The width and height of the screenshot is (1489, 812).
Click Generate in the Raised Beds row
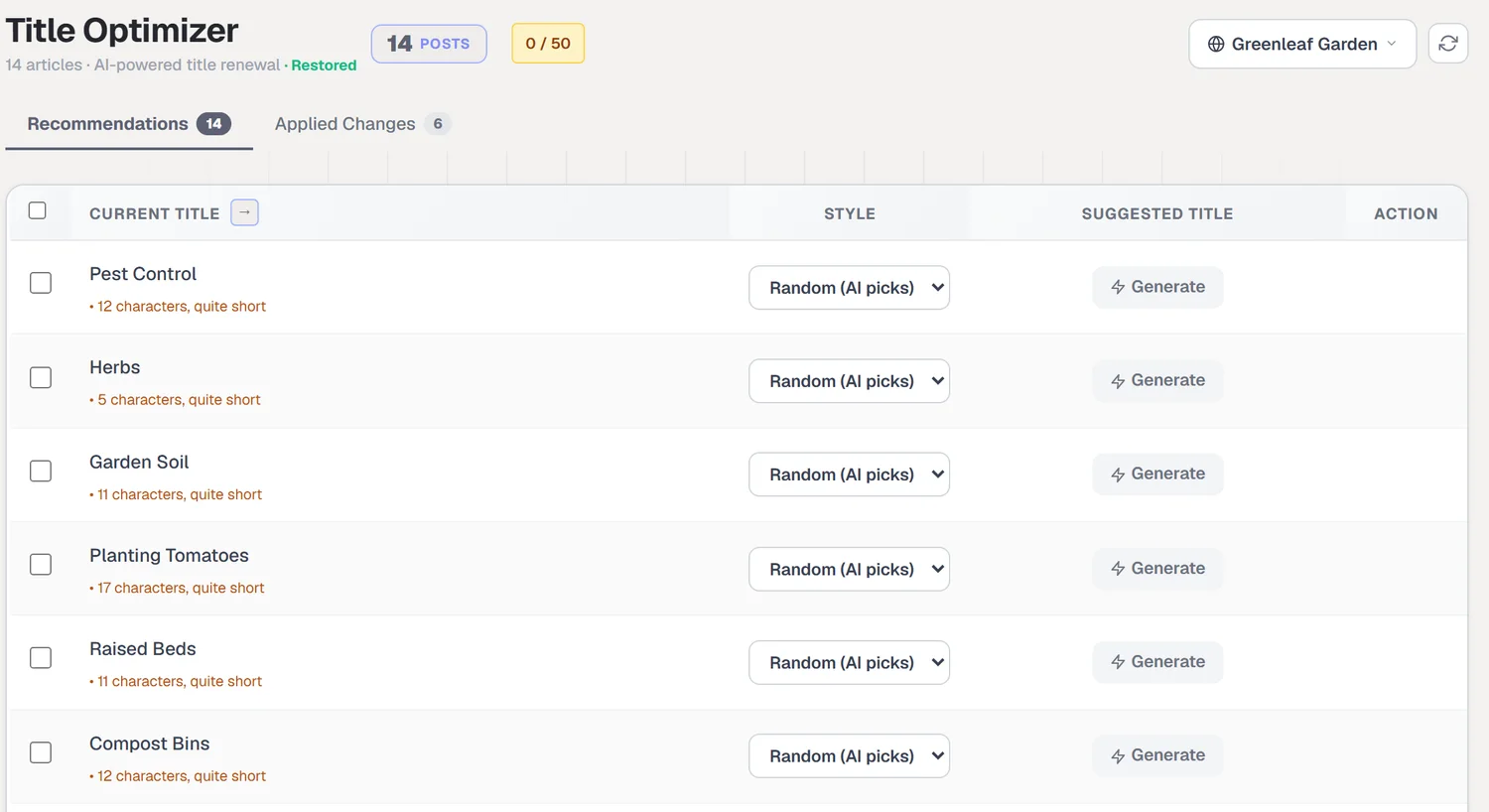1157,661
